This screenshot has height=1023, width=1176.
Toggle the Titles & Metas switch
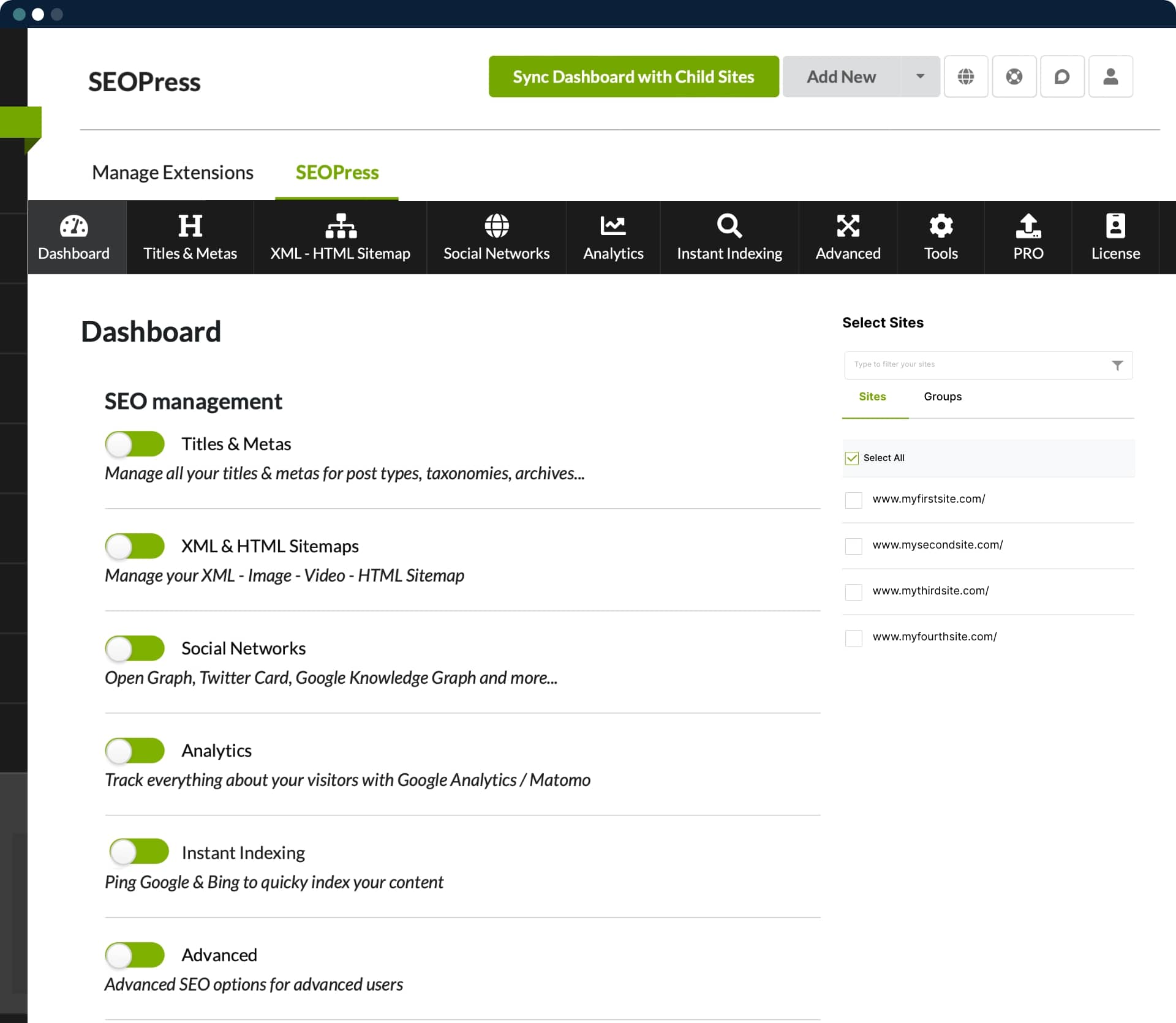point(135,444)
